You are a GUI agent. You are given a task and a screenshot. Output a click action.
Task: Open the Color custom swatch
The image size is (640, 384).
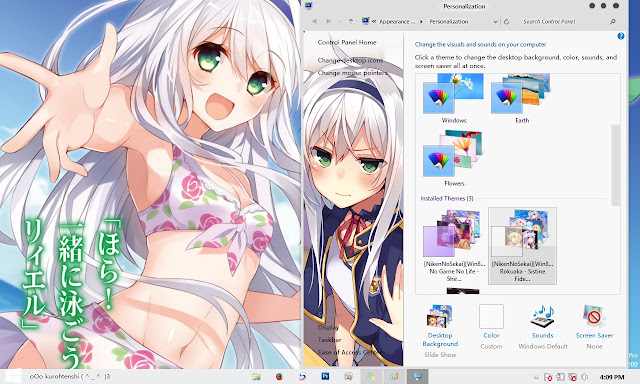(x=491, y=316)
